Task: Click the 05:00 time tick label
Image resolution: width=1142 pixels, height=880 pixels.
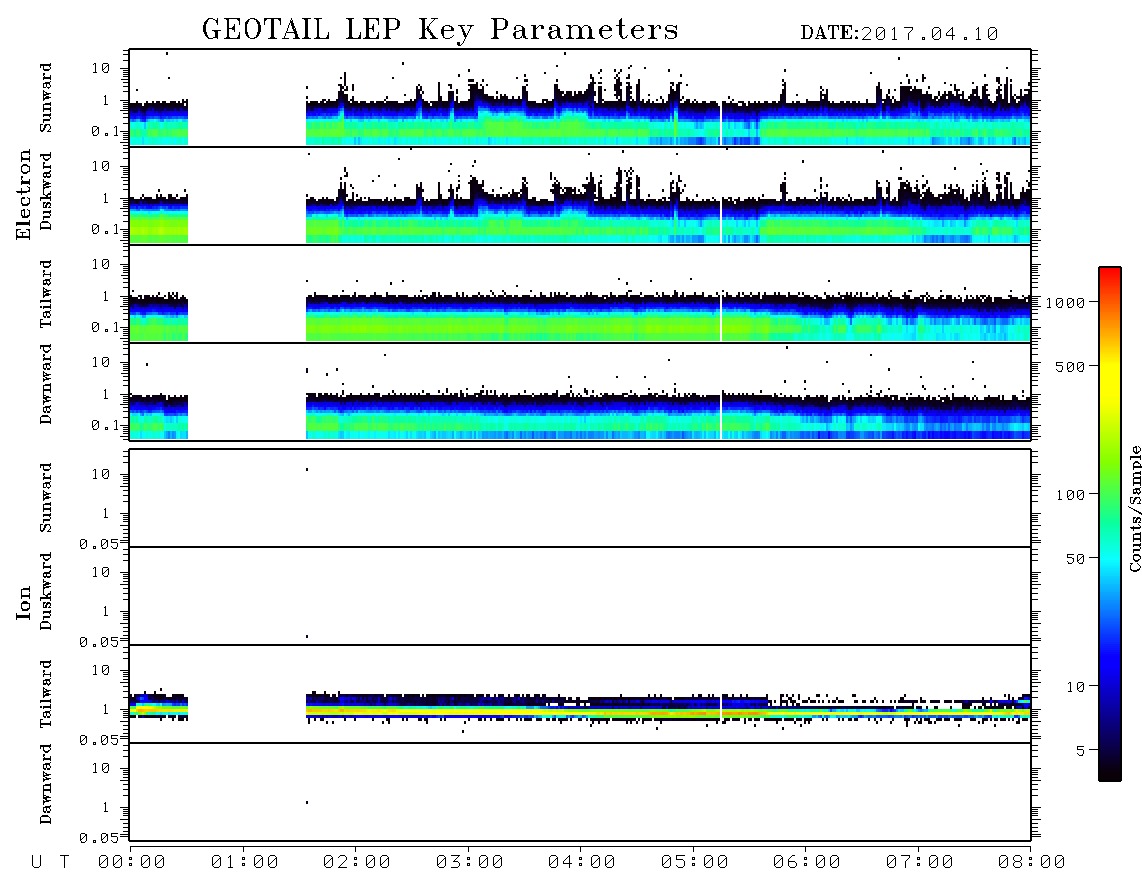Action: point(695,863)
